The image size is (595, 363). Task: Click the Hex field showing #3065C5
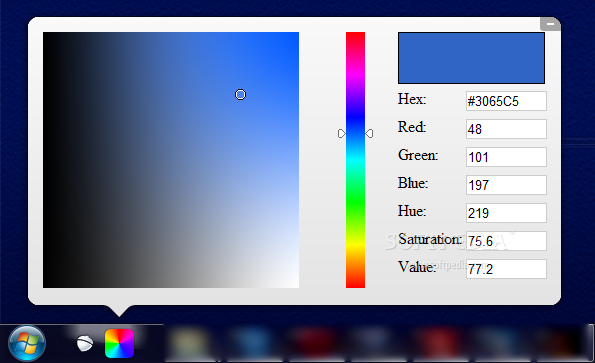tap(506, 101)
